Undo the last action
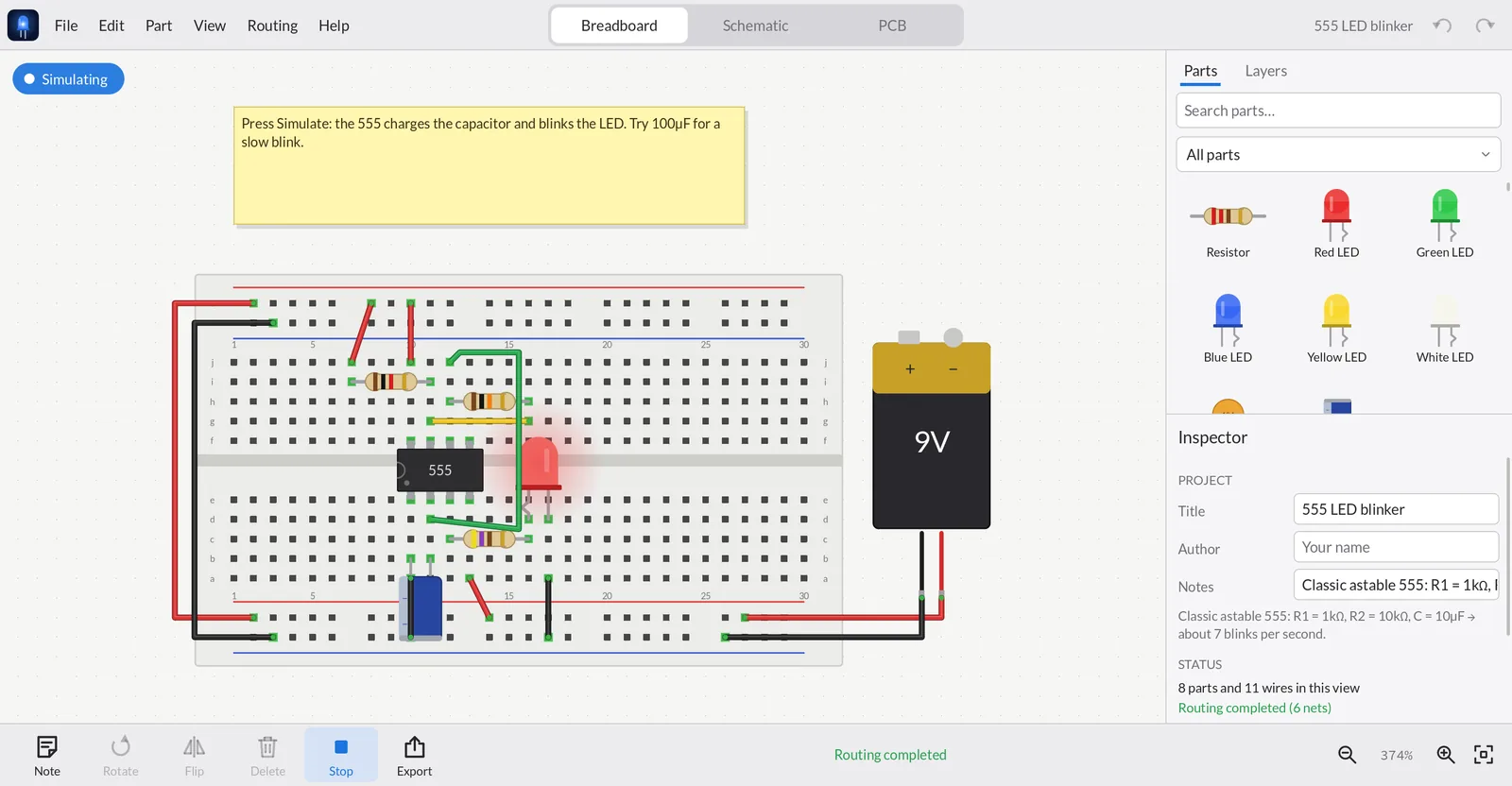This screenshot has width=1512, height=786. pos(1442,26)
